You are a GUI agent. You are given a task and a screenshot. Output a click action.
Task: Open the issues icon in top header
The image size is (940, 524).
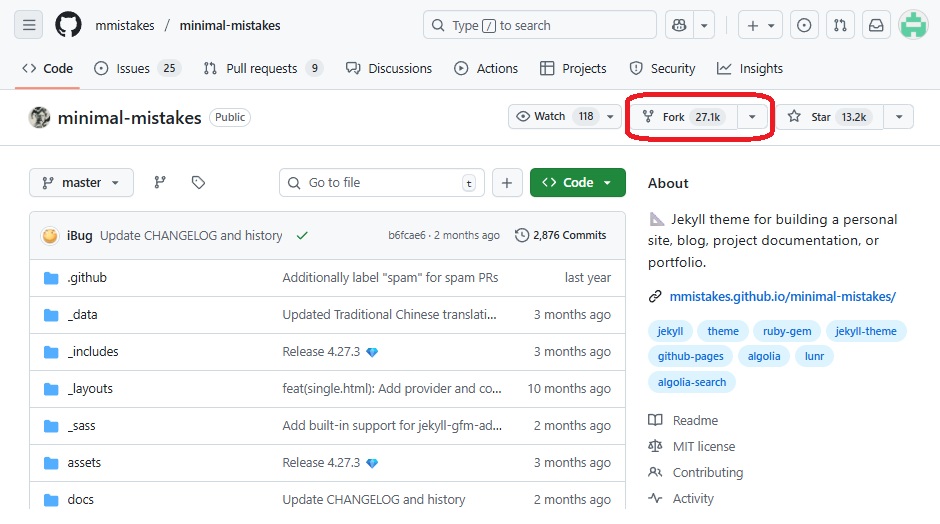coord(805,25)
